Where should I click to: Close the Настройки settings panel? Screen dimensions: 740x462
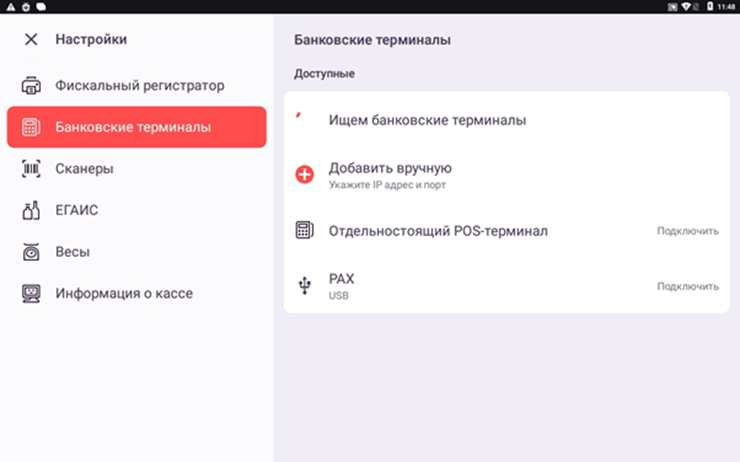(x=31, y=39)
